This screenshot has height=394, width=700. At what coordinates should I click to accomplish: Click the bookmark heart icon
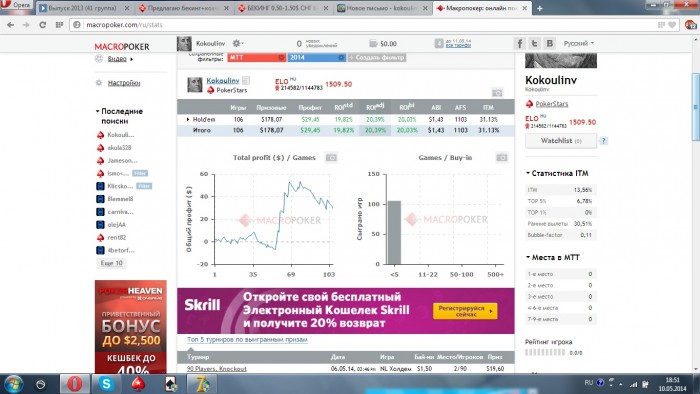click(672, 25)
